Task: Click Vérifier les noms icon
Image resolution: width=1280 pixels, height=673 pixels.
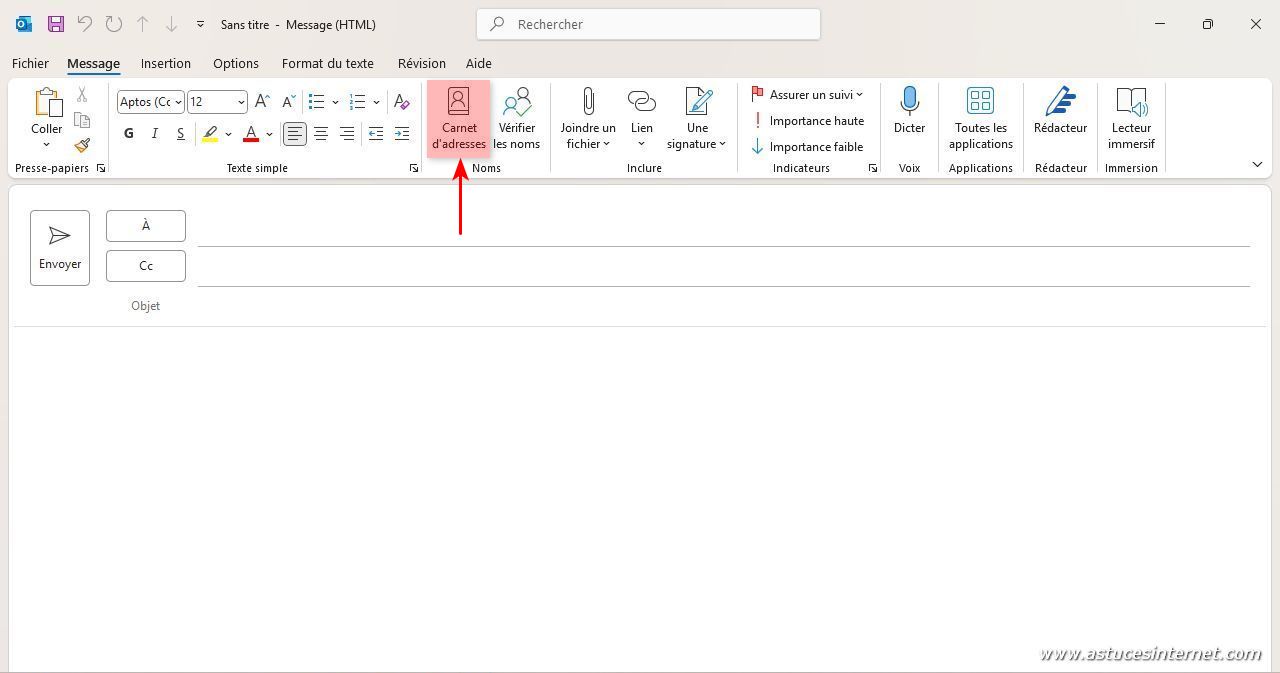Action: 516,118
